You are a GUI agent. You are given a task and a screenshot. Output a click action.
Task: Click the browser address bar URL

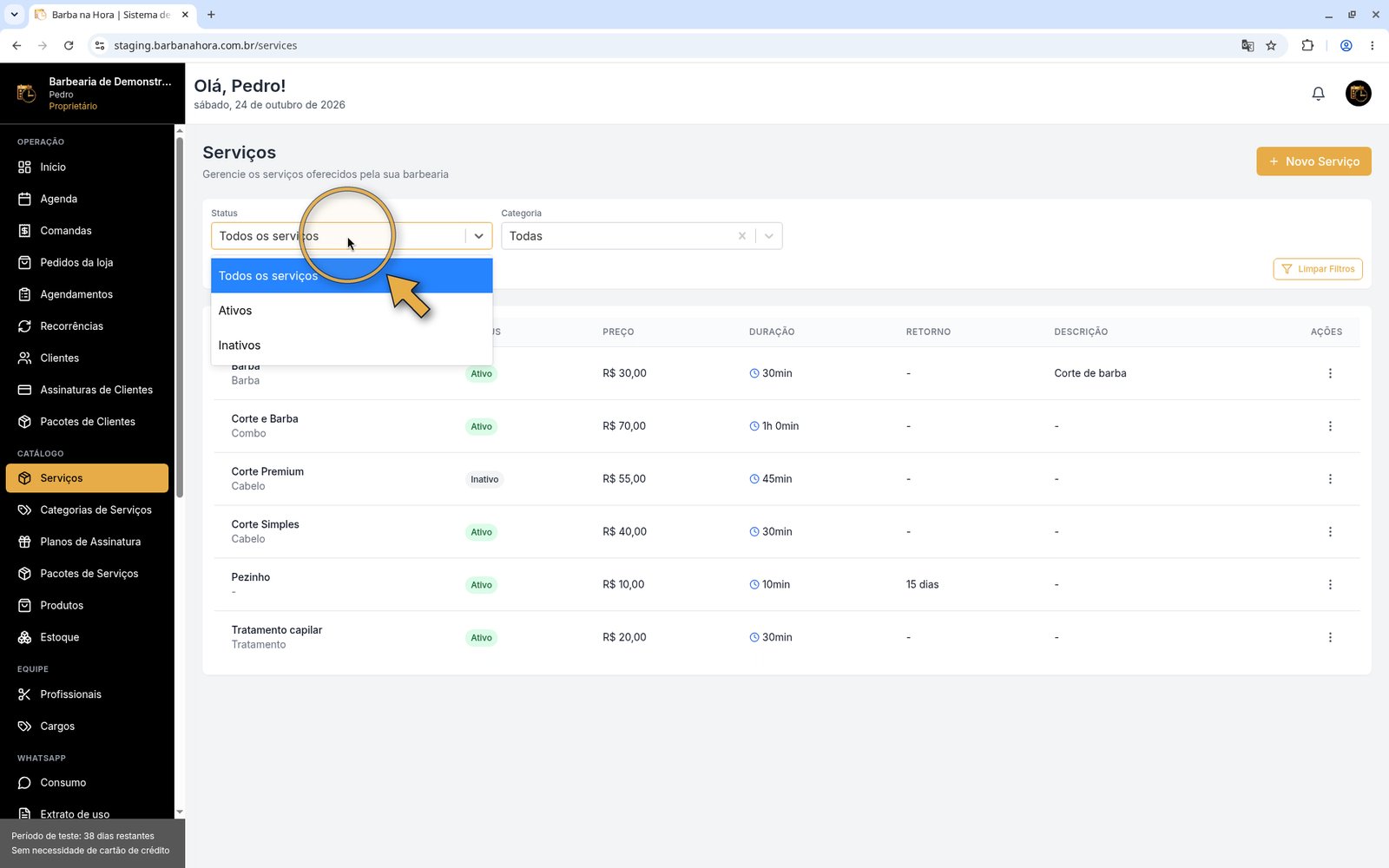[206, 45]
